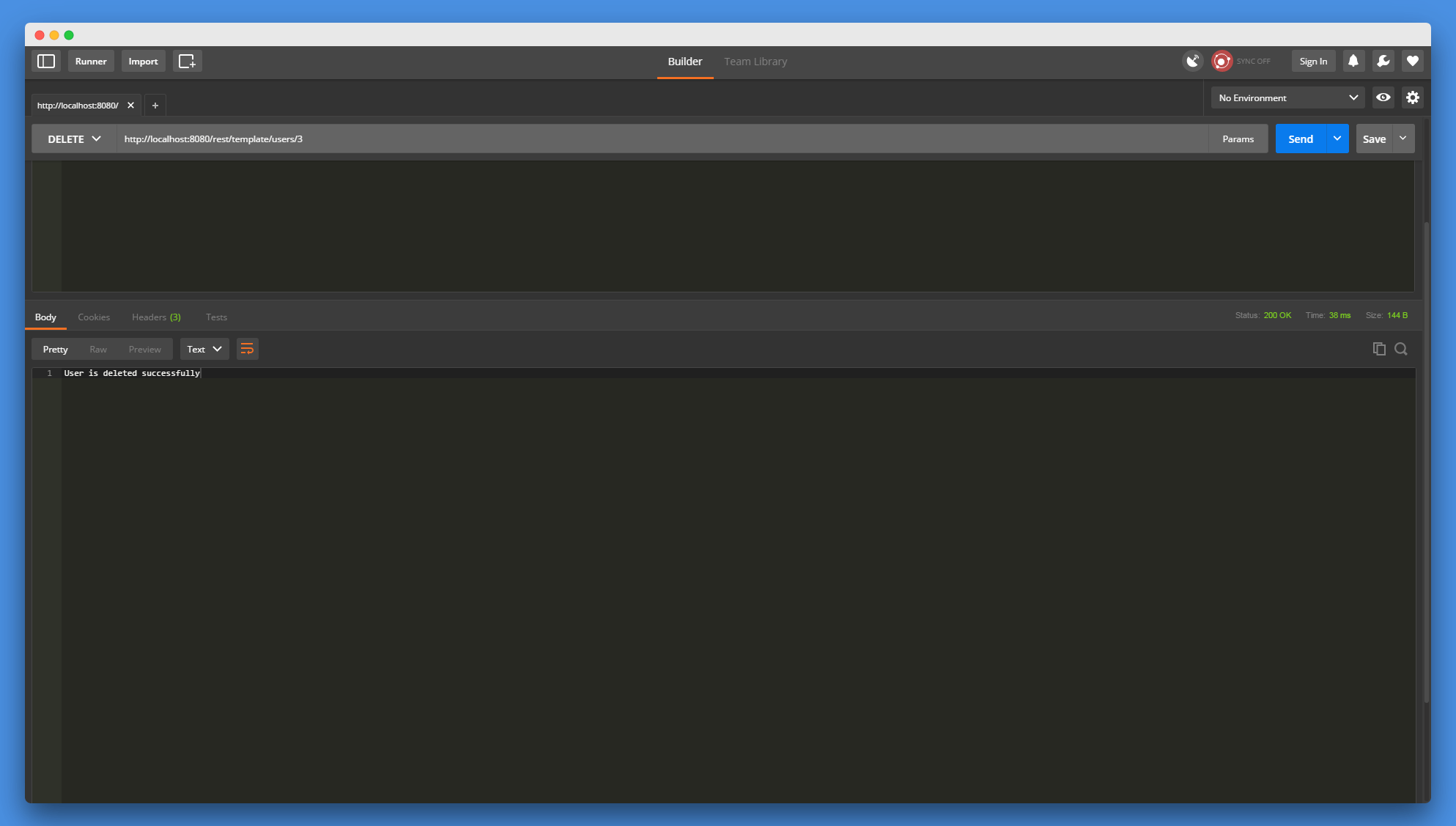This screenshot has height=826, width=1456.
Task: Open the Text format dropdown
Action: (x=204, y=349)
